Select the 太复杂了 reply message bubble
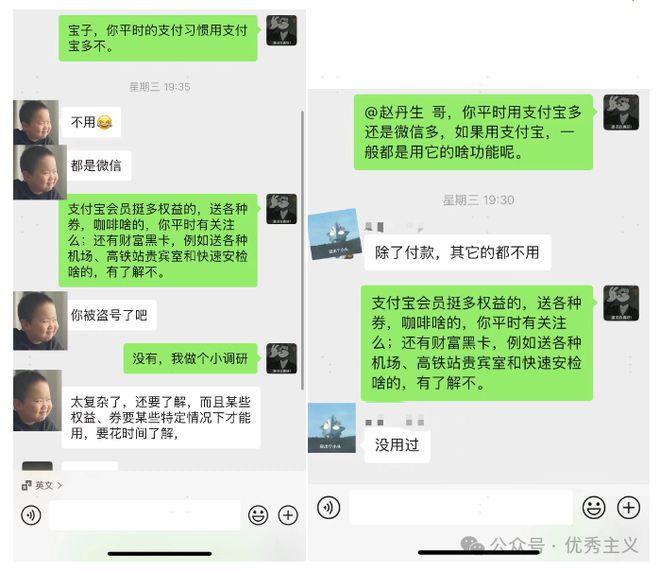Image resolution: width=660 pixels, height=572 pixels. pos(161,418)
